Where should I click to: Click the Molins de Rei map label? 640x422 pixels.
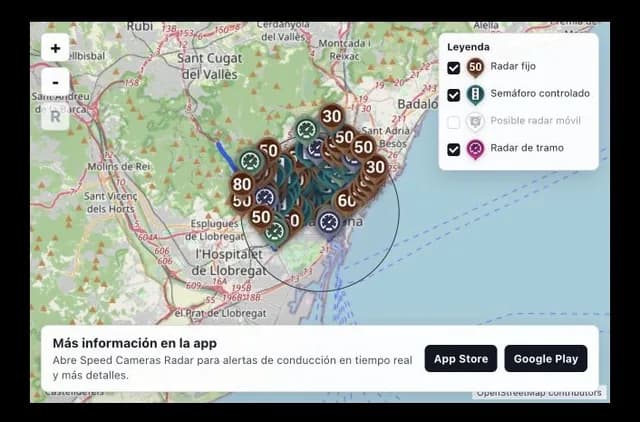click(119, 167)
